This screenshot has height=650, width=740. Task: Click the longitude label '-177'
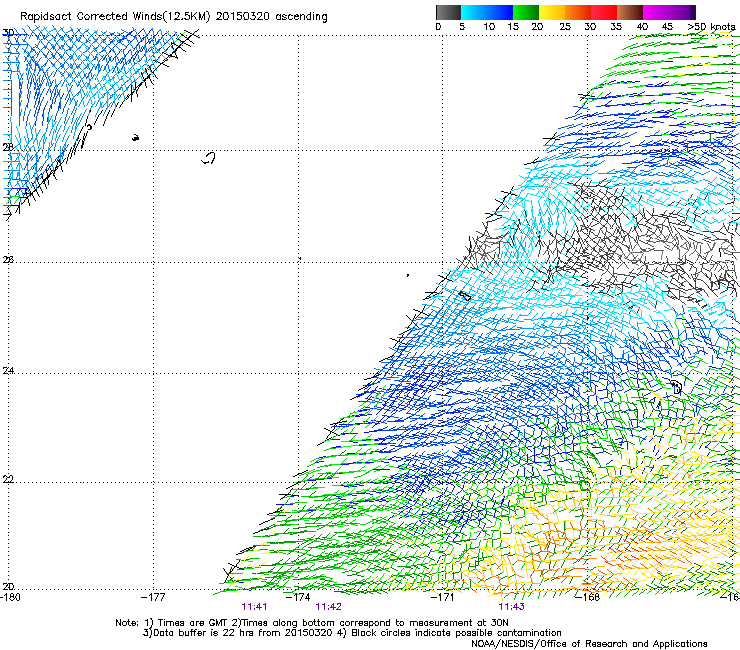[153, 597]
